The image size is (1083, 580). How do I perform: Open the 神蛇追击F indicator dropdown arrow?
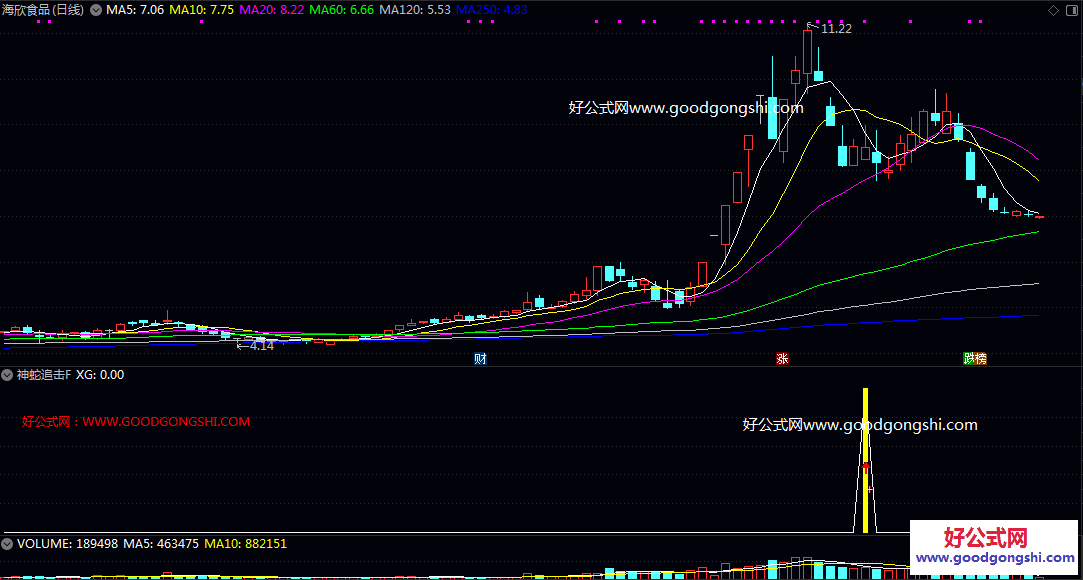[7, 375]
